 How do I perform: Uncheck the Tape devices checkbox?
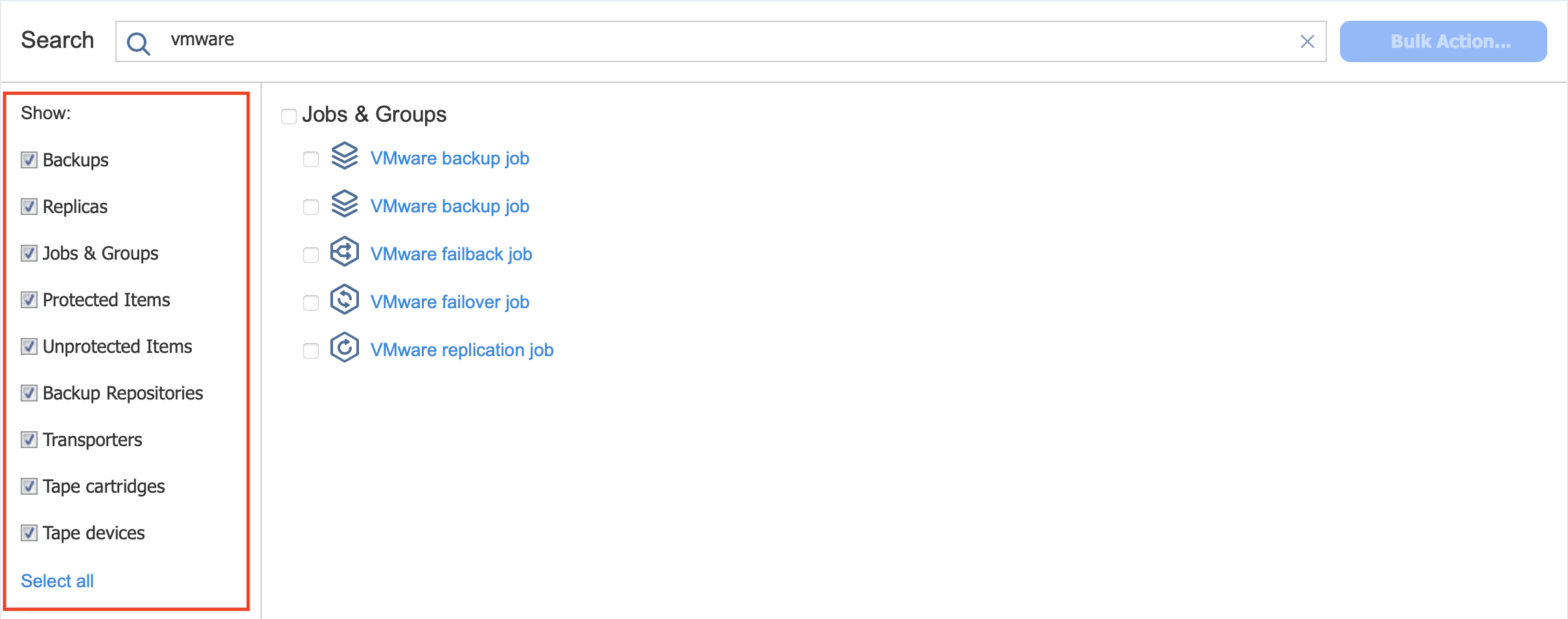(29, 533)
